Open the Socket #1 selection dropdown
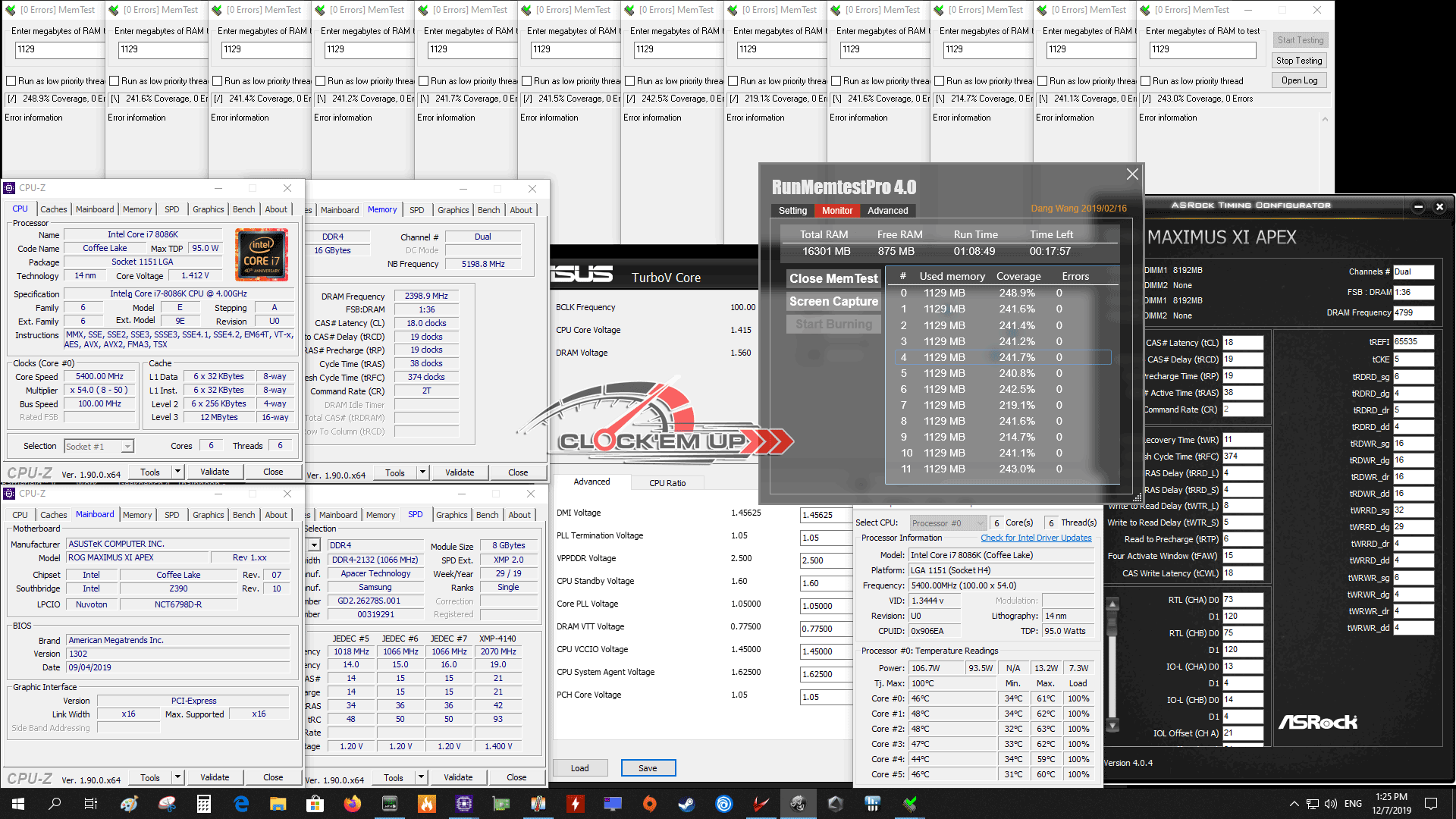This screenshot has width=1456, height=819. (127, 447)
